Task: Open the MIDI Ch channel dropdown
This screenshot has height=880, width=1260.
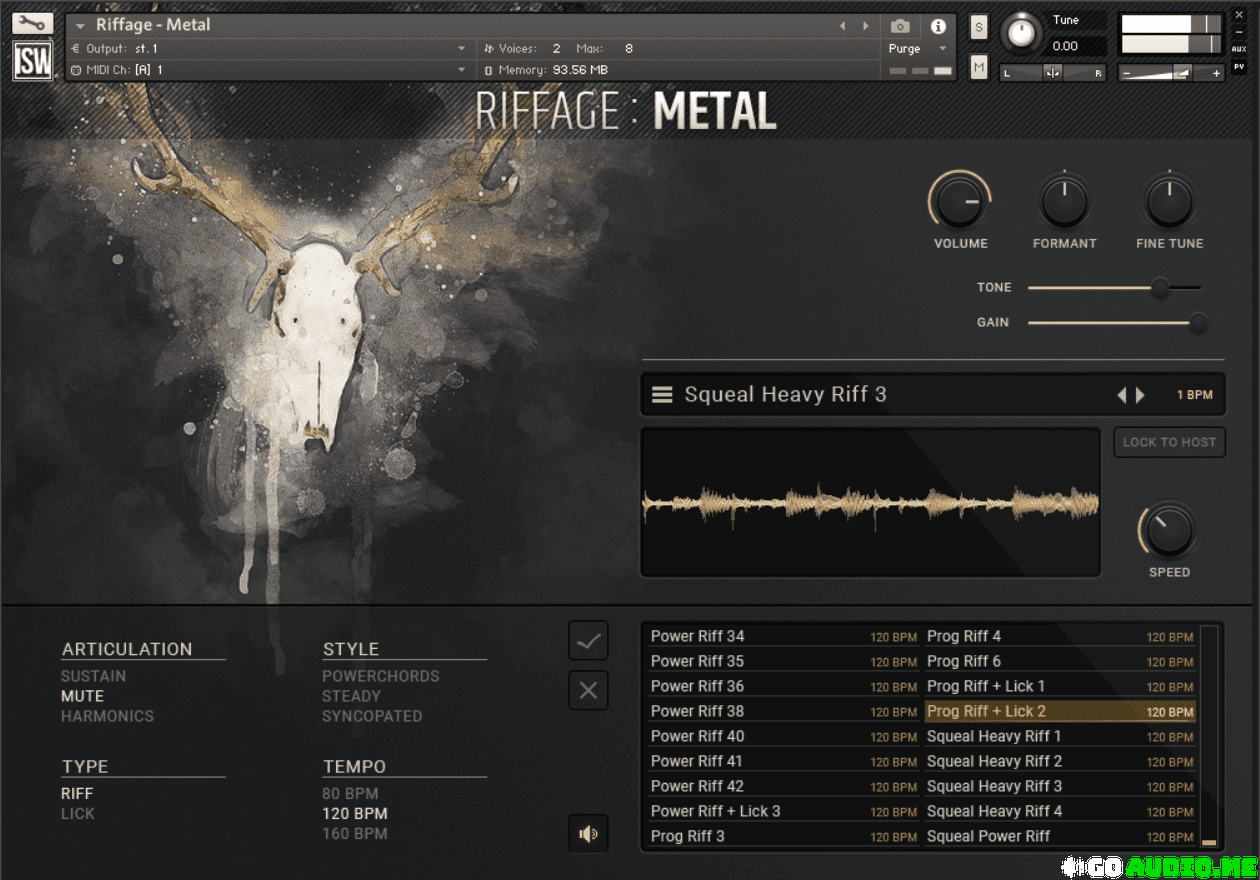Action: pyautogui.click(x=461, y=70)
